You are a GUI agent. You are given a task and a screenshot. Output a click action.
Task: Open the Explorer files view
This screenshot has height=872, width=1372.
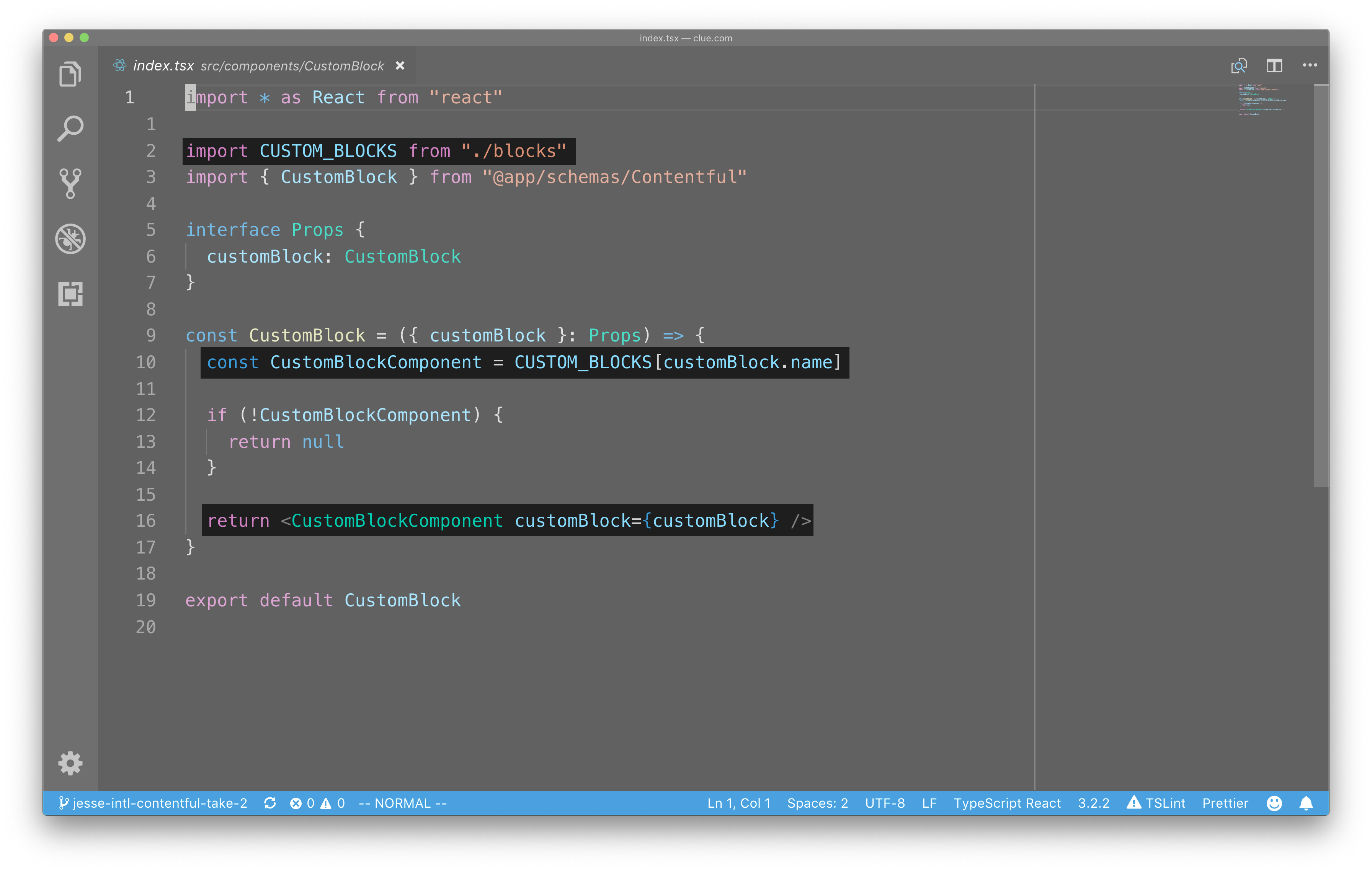pos(70,74)
